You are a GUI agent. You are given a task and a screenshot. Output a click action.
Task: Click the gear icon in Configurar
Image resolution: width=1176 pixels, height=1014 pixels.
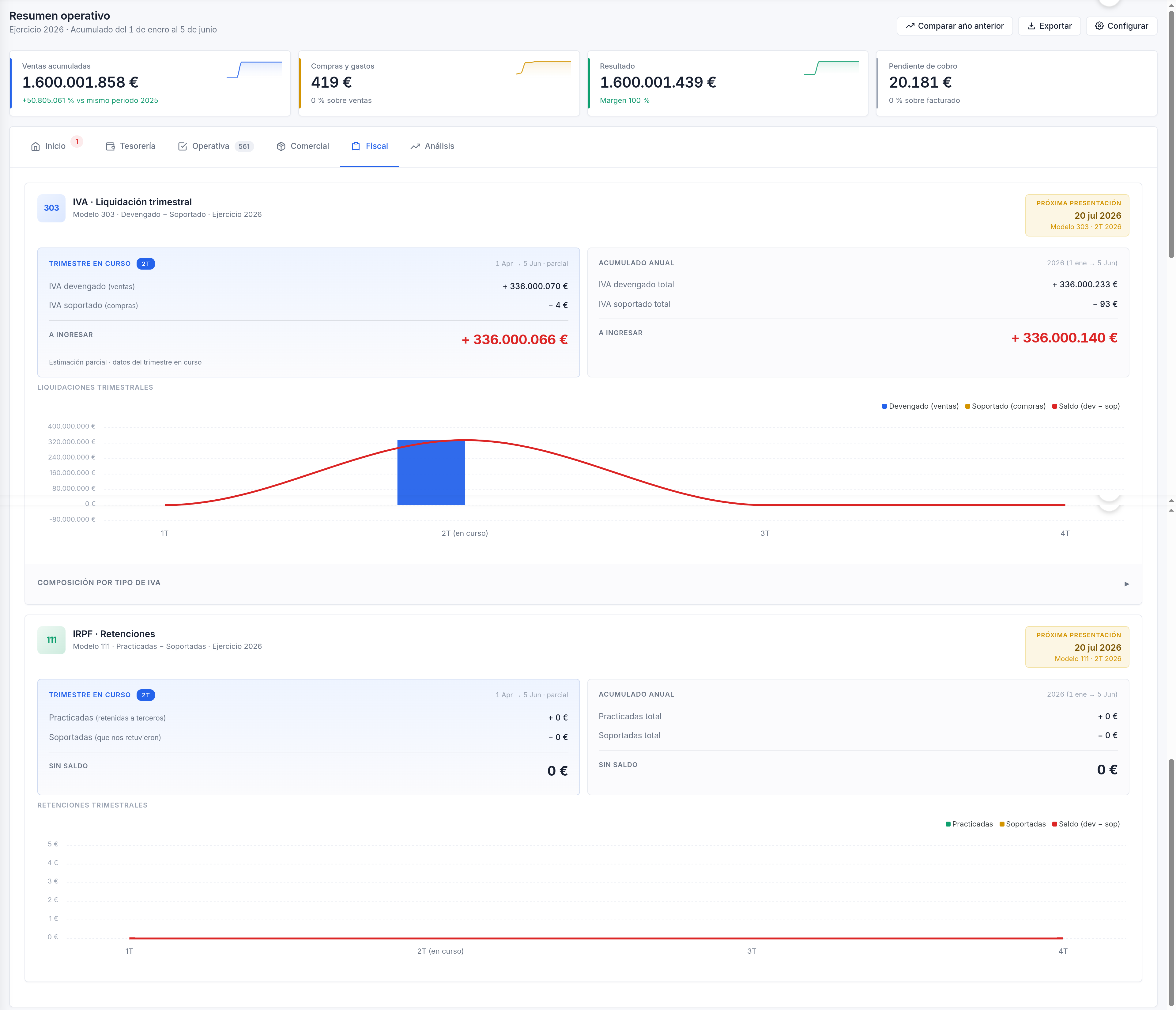point(1099,26)
